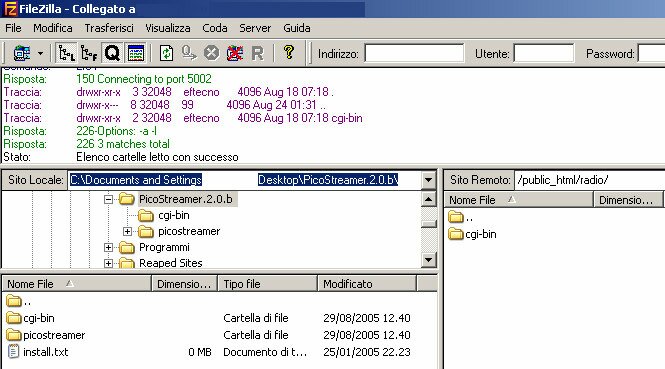This screenshot has width=665, height=369.
Task: Sort remote list by Nome File
Action: pos(518,200)
